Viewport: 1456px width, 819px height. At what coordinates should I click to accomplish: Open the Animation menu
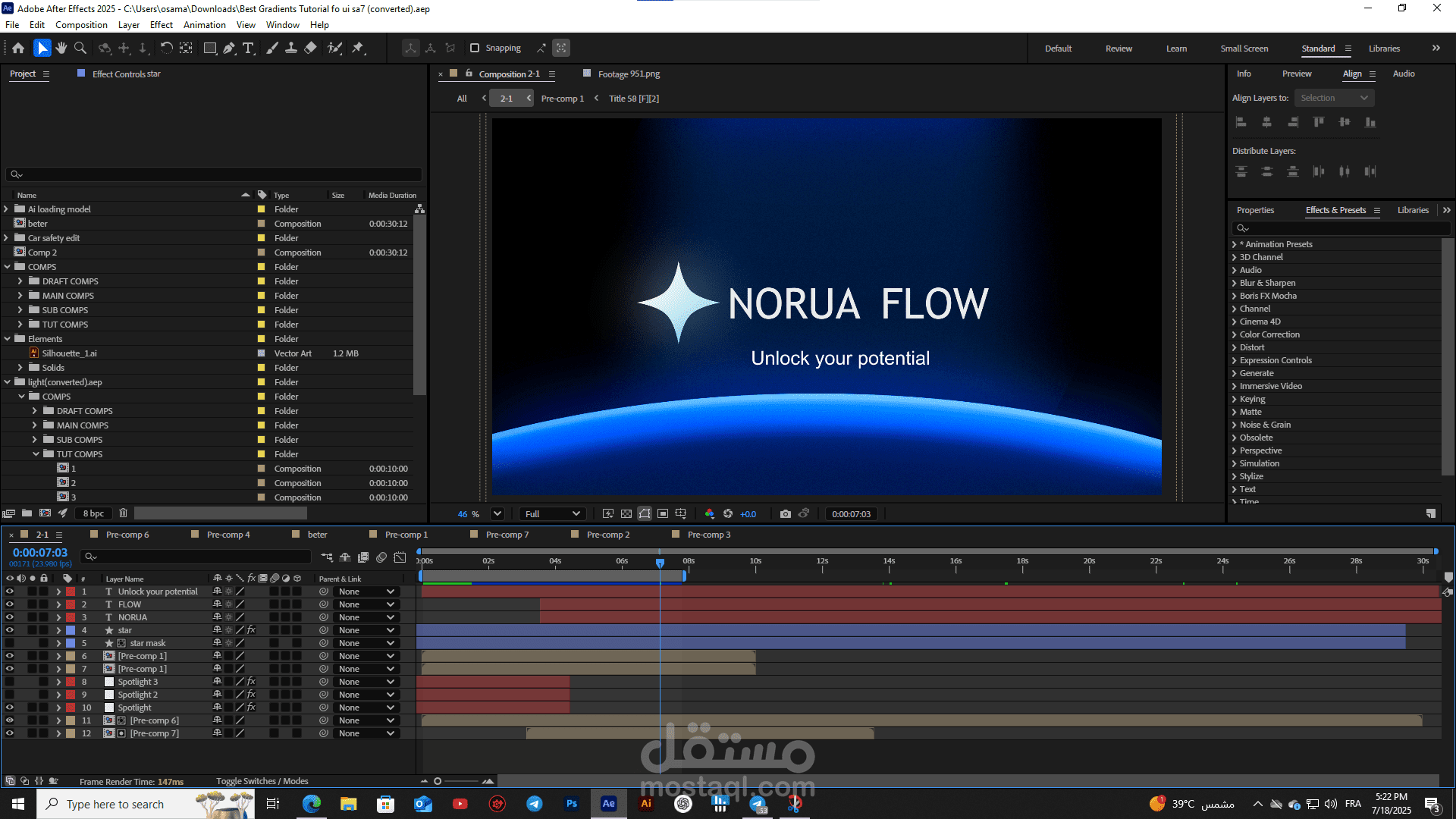point(205,25)
